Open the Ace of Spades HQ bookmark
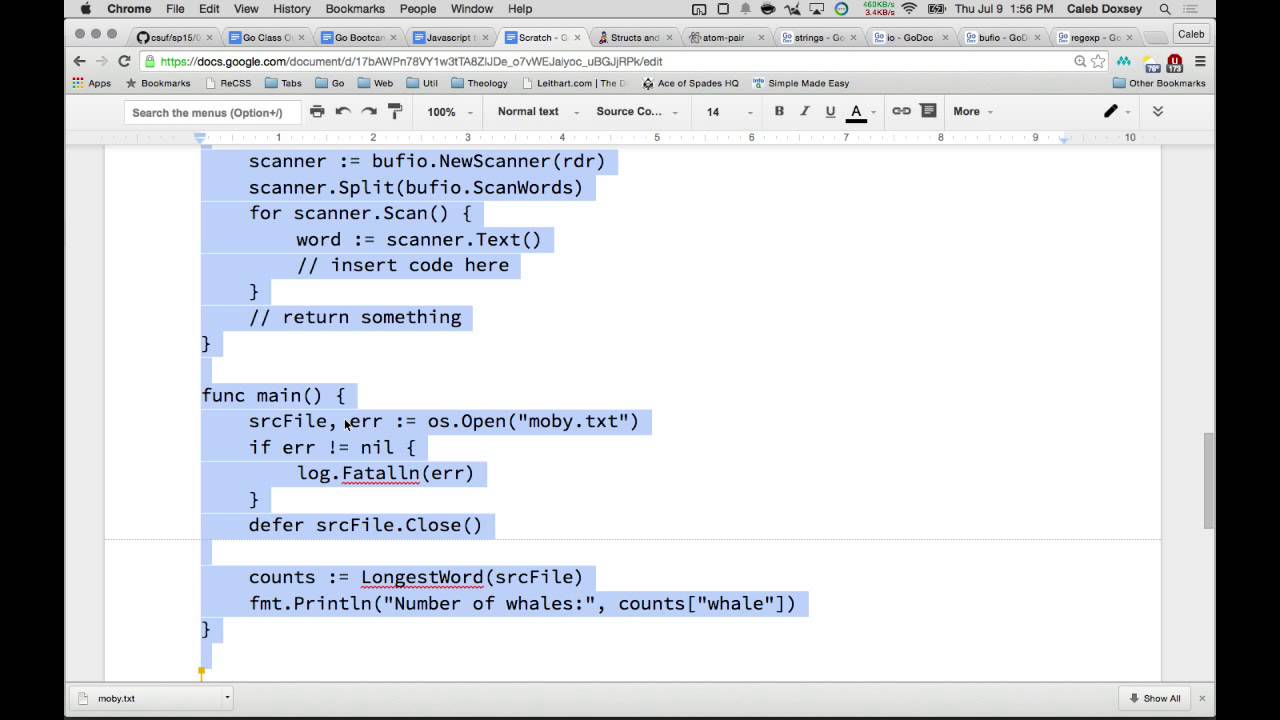Image resolution: width=1280 pixels, height=720 pixels. tap(690, 83)
